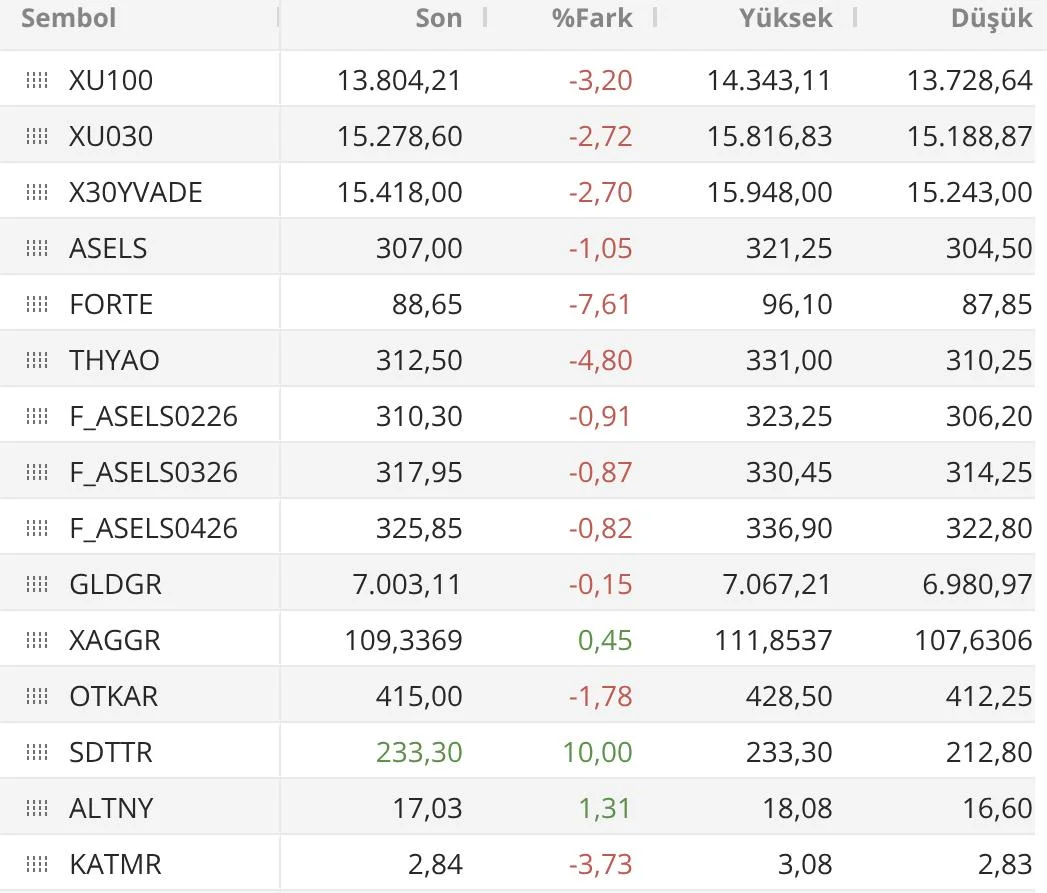
Task: Open the F_ASELS0226 futures row
Action: click(153, 416)
